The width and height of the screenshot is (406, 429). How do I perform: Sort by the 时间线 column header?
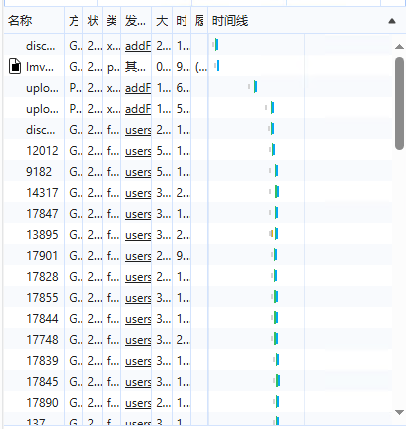click(x=230, y=21)
